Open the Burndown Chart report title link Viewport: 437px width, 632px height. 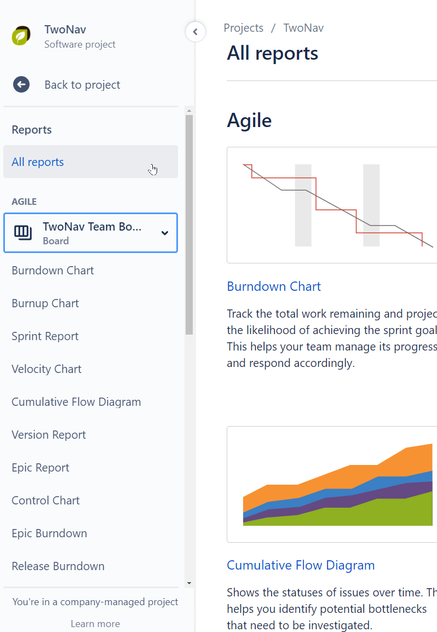[x=274, y=286]
